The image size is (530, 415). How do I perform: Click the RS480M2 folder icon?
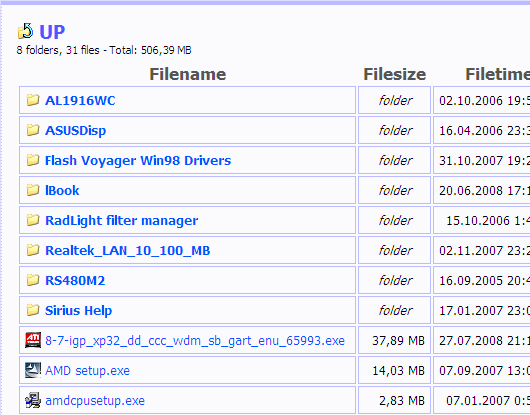tap(33, 280)
